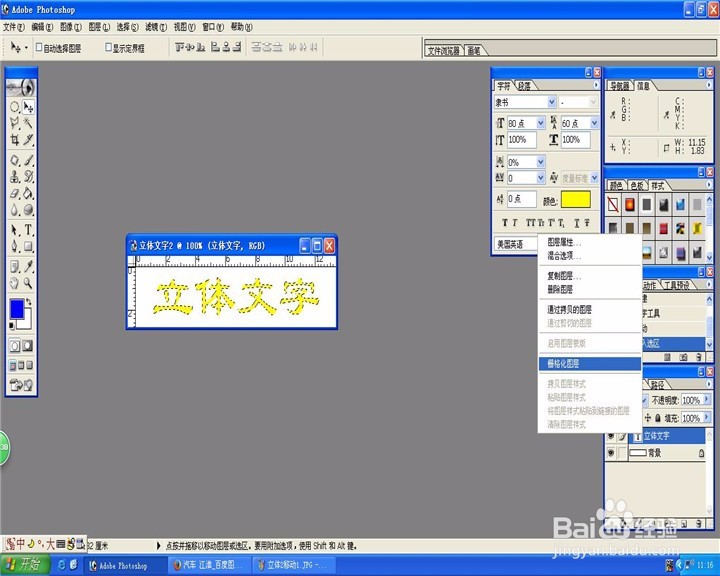This screenshot has height=576, width=720.
Task: Toggle visibility eye of 背景 layer
Action: point(611,453)
